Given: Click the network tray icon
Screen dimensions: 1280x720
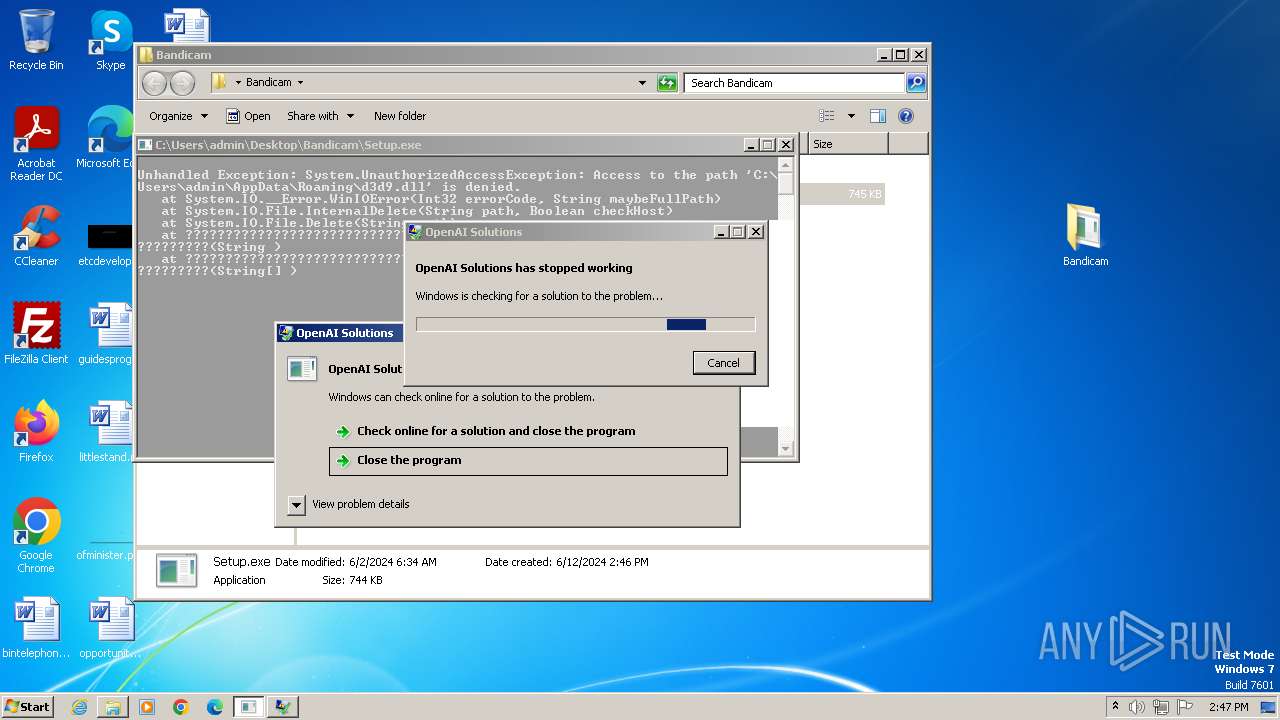Looking at the screenshot, I should point(1160,707).
